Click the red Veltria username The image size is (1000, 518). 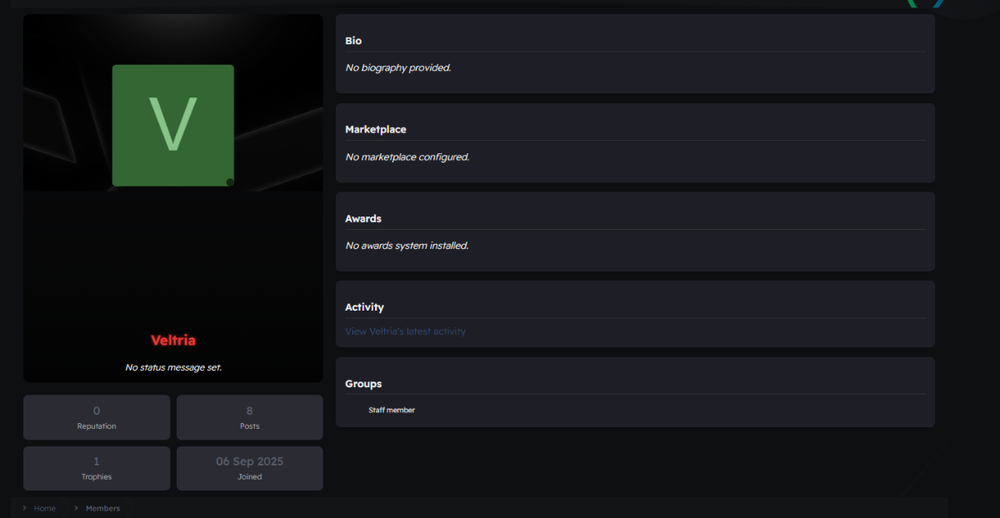(173, 340)
